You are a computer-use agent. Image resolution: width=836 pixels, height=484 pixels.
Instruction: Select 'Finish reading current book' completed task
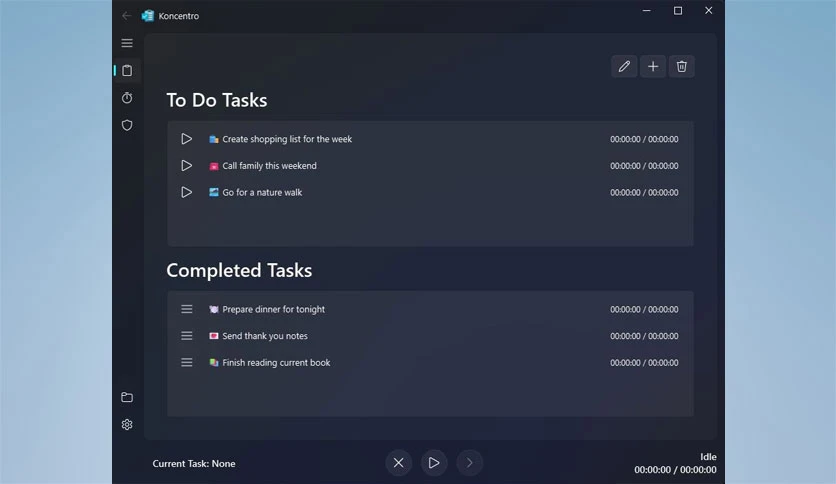pyautogui.click(x=430, y=362)
